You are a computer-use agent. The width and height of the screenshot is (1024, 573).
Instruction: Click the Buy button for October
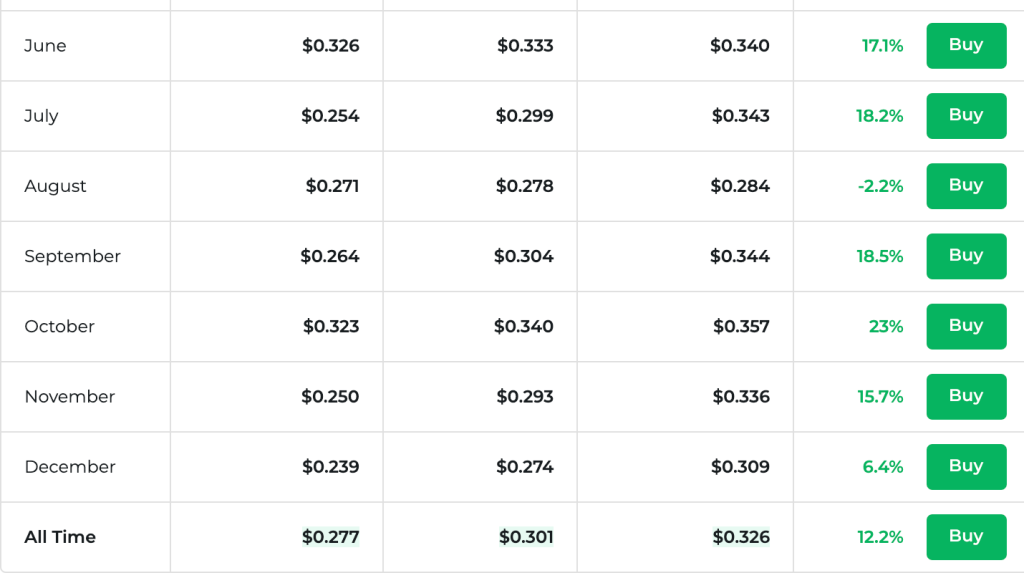coord(966,327)
